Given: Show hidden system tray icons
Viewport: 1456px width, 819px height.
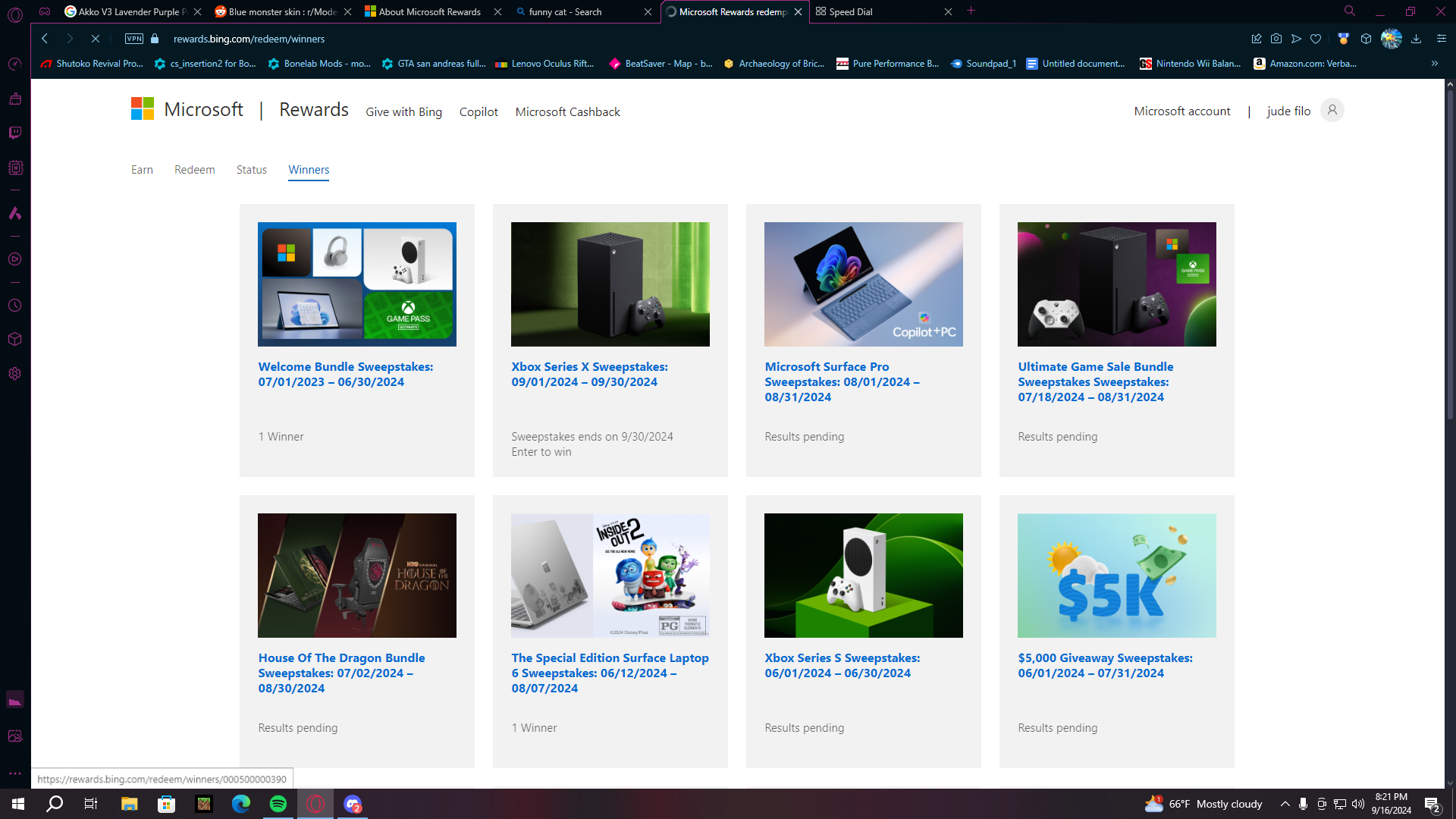Looking at the screenshot, I should tap(1285, 804).
